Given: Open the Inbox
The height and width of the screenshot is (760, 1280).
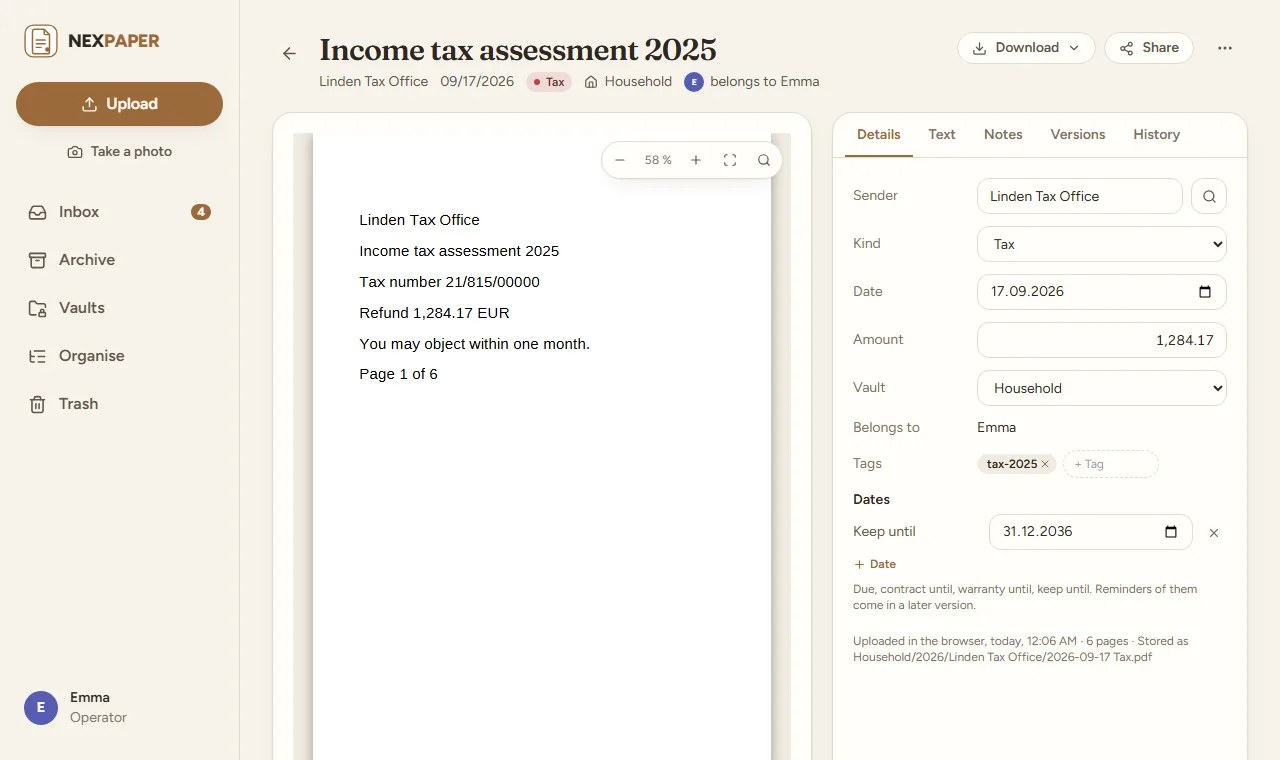Looking at the screenshot, I should pyautogui.click(x=119, y=212).
